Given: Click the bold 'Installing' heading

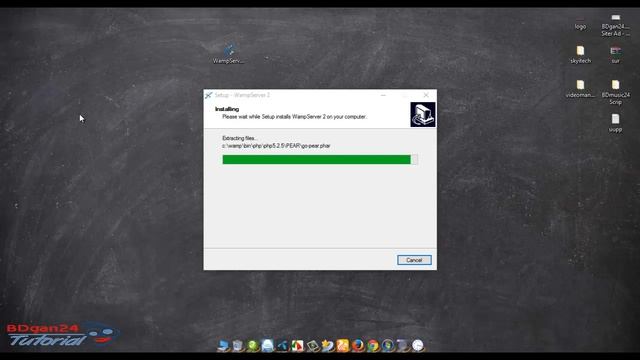Looking at the screenshot, I should tap(227, 109).
